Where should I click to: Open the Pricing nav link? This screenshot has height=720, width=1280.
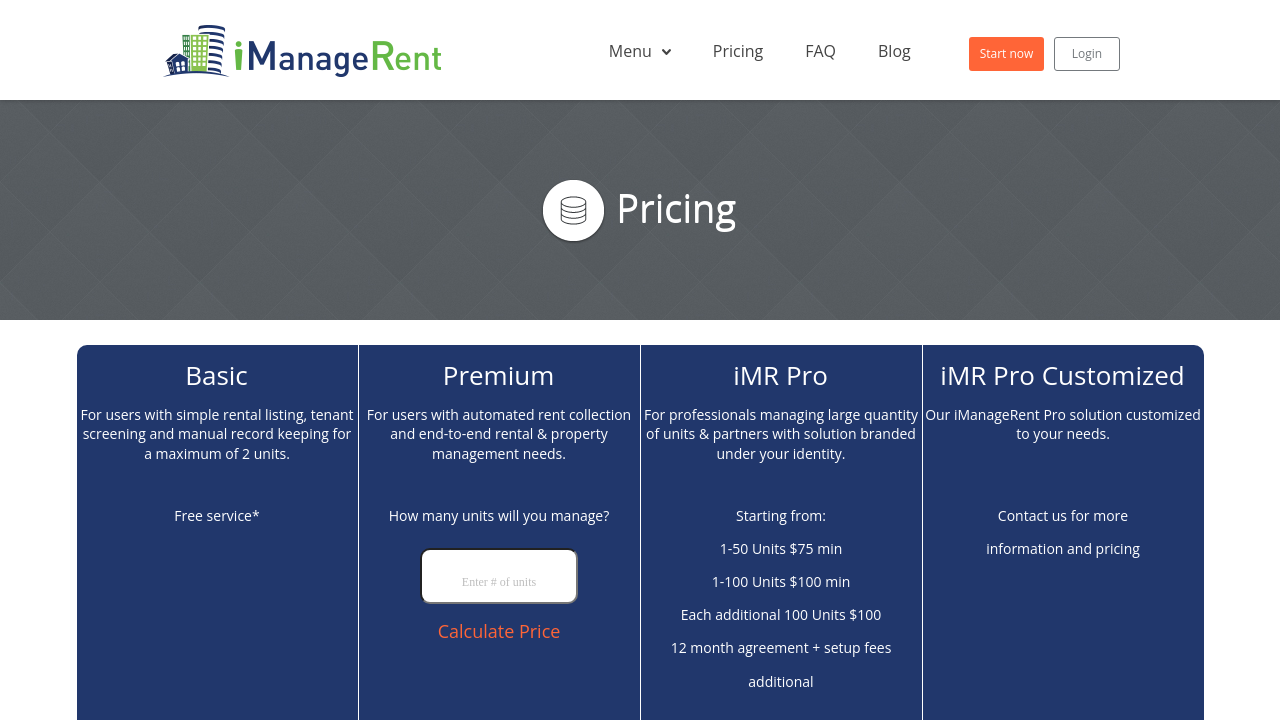pos(738,51)
